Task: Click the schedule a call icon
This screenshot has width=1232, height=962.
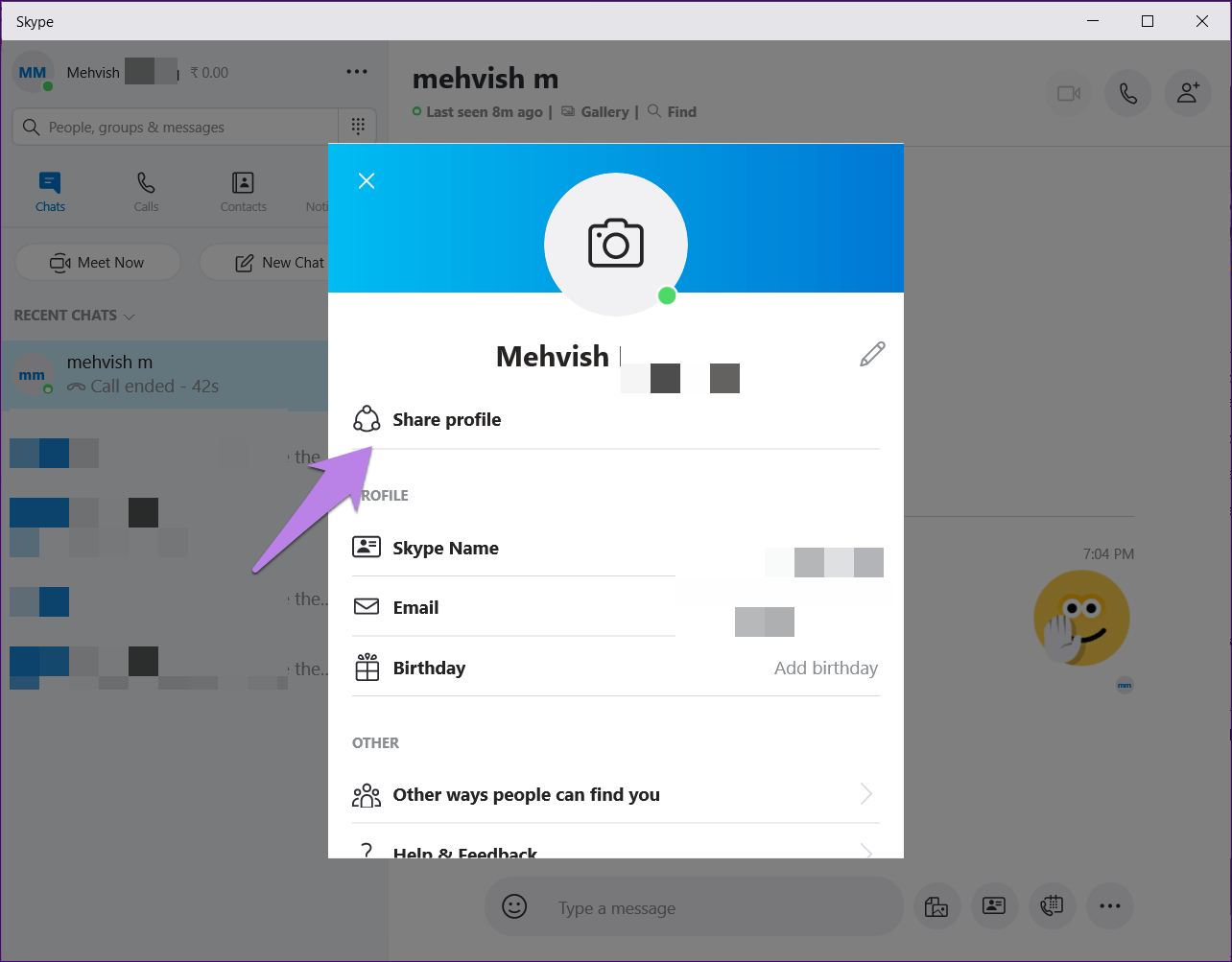Action: [1052, 905]
